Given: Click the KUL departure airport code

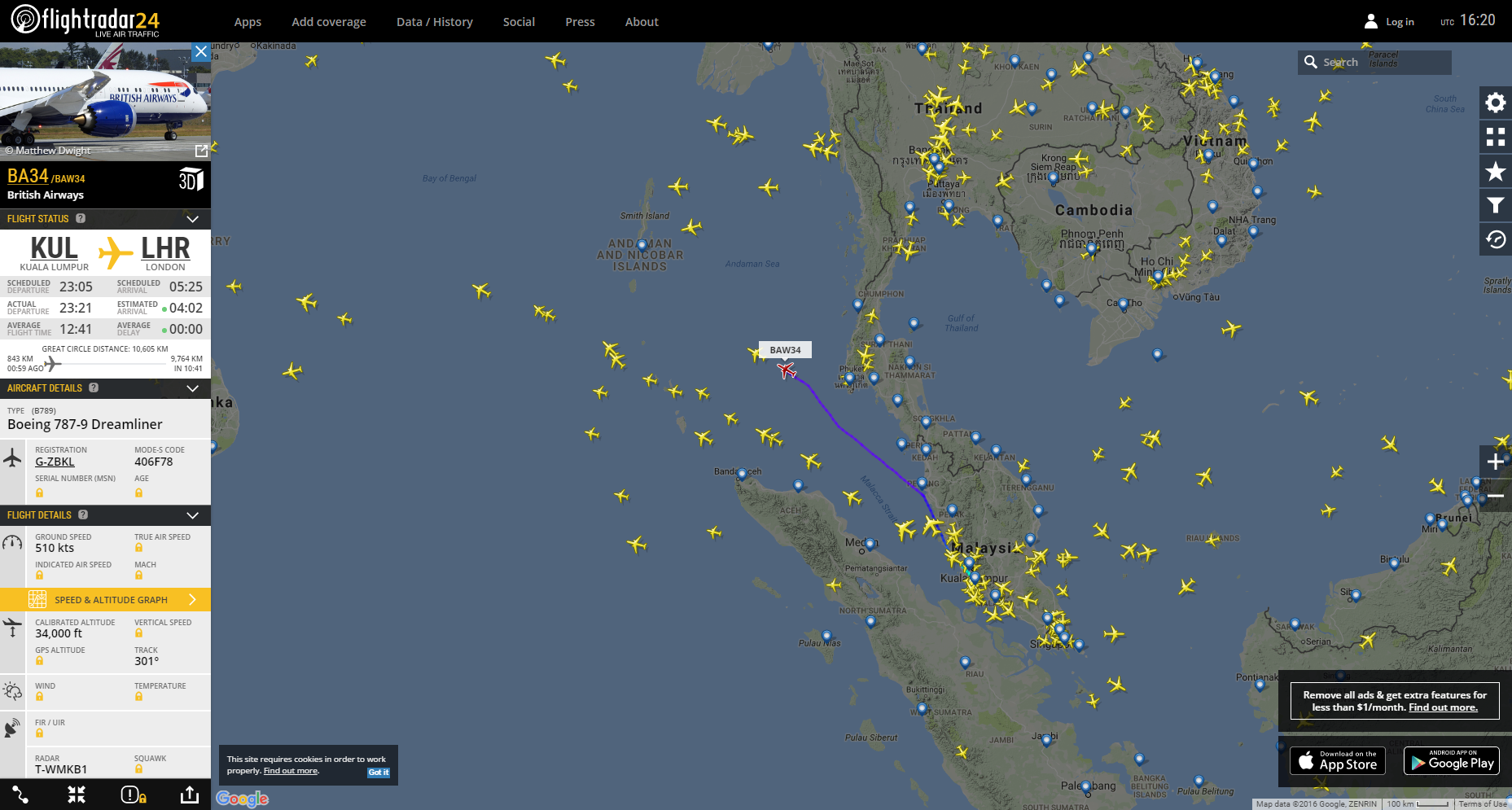Looking at the screenshot, I should [x=54, y=247].
